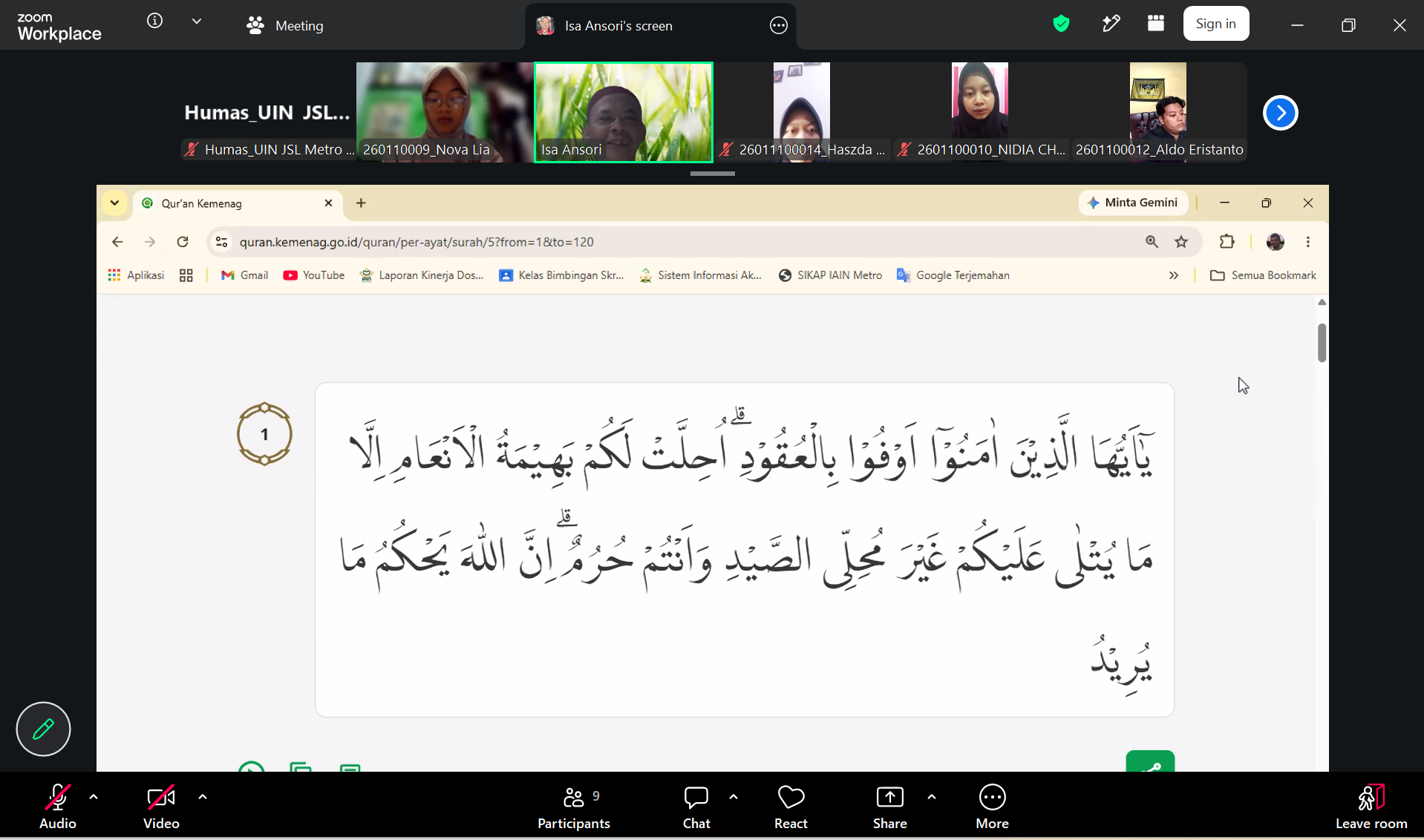Select Nova Lia's video thumbnail
This screenshot has height=840, width=1424.
(445, 112)
